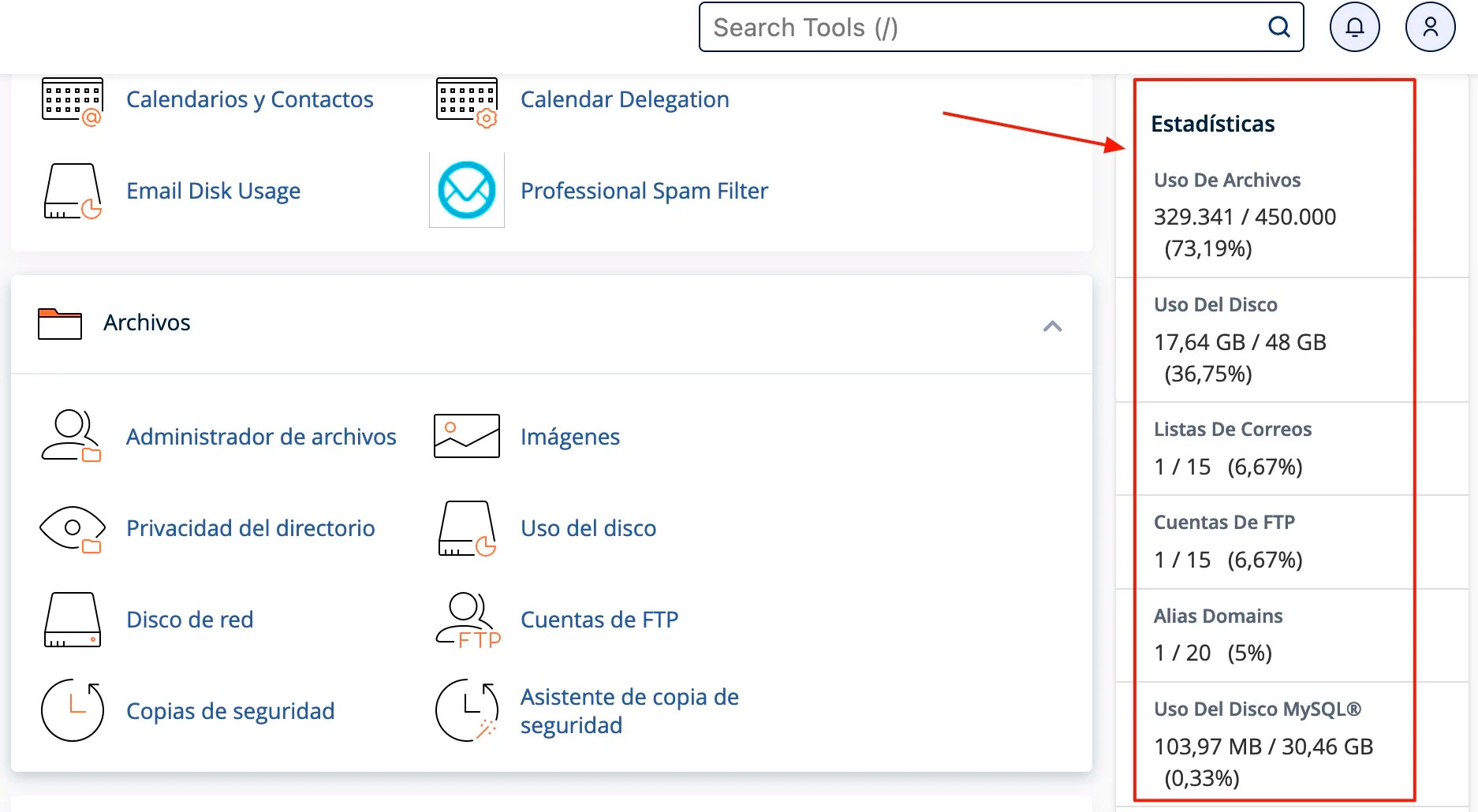Open the Administrador de archivos icon

[x=72, y=436]
